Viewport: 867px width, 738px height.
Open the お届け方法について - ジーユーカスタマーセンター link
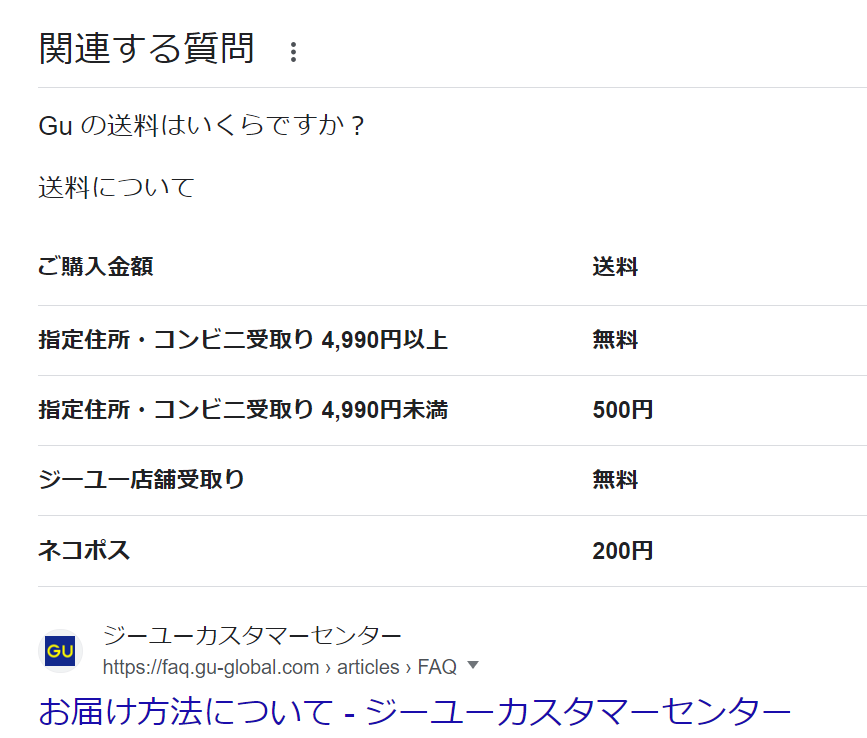click(415, 711)
